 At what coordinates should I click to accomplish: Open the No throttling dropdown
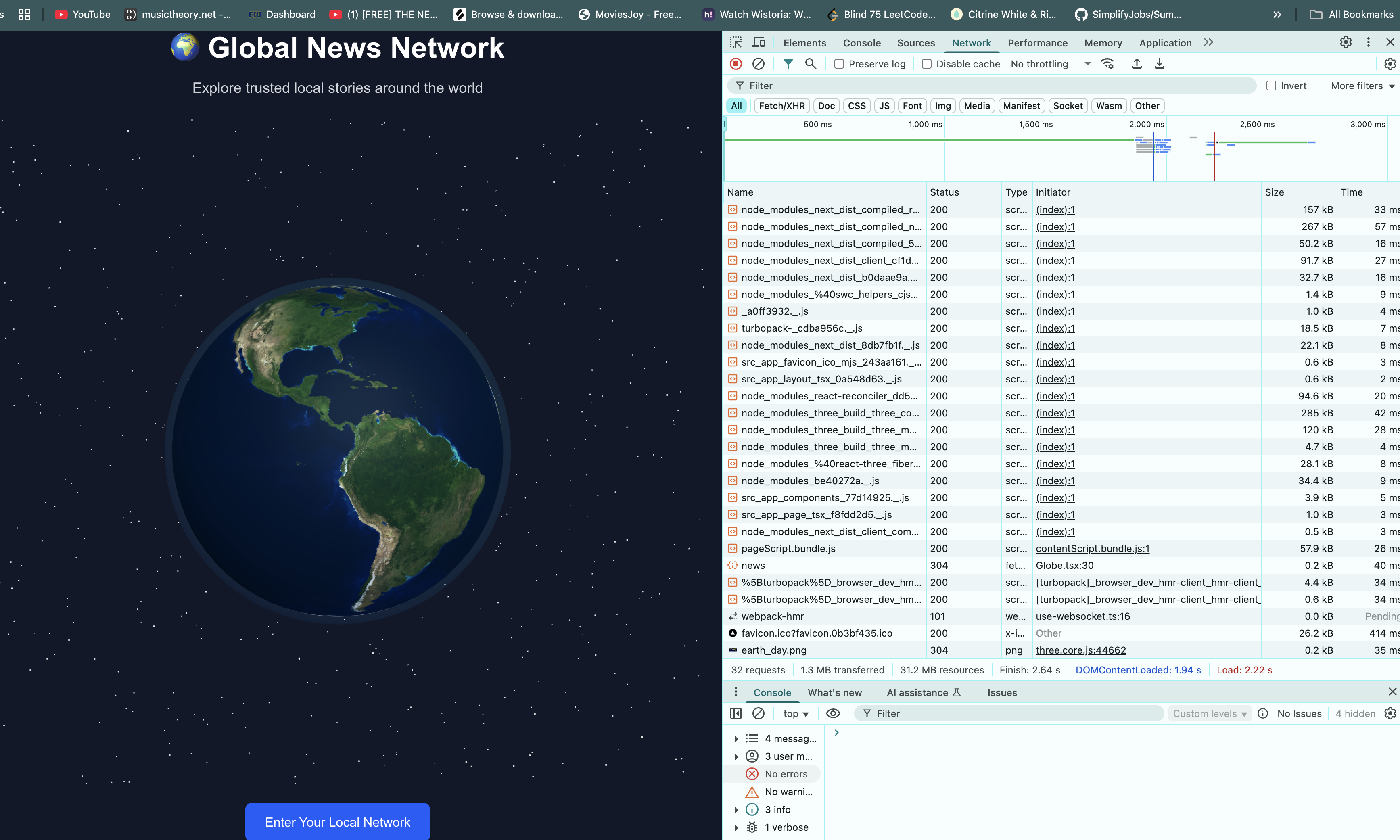click(x=1050, y=64)
